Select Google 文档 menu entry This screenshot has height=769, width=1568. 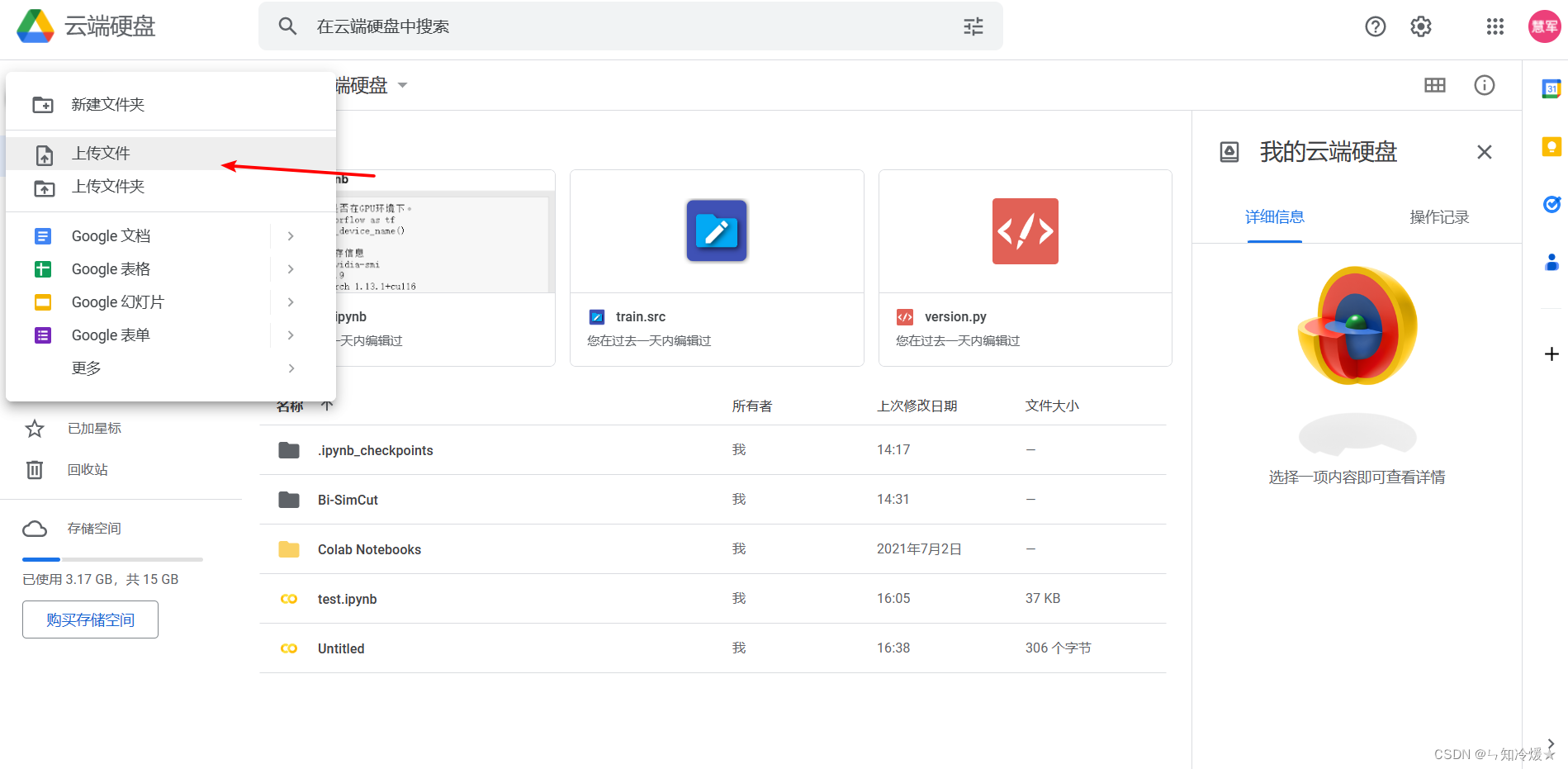pyautogui.click(x=171, y=236)
